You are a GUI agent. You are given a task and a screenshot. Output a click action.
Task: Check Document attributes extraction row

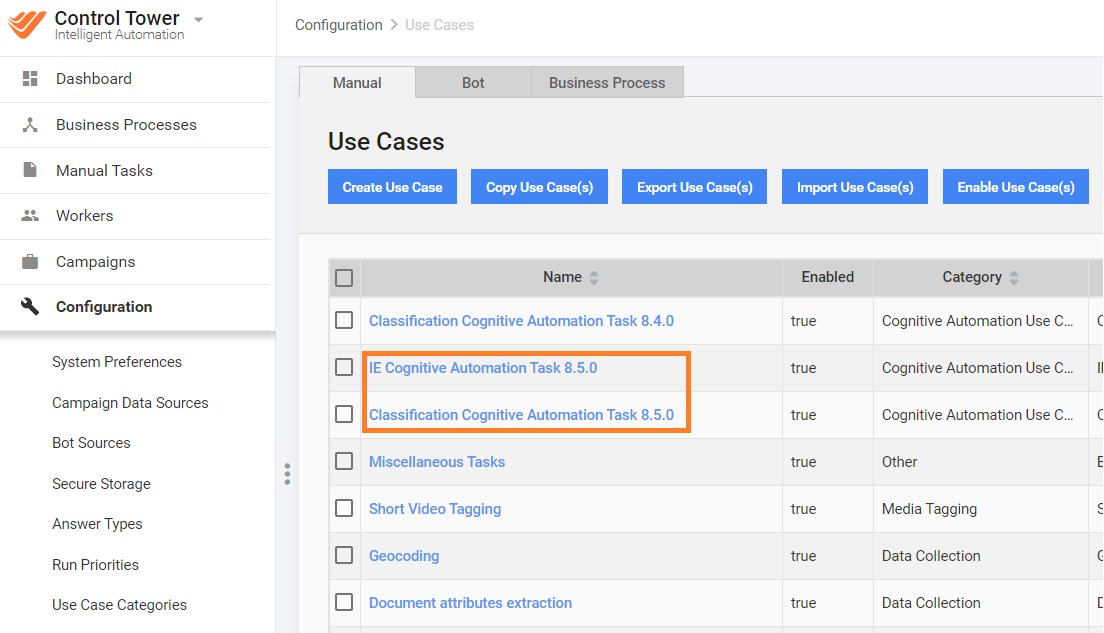pyautogui.click(x=344, y=603)
